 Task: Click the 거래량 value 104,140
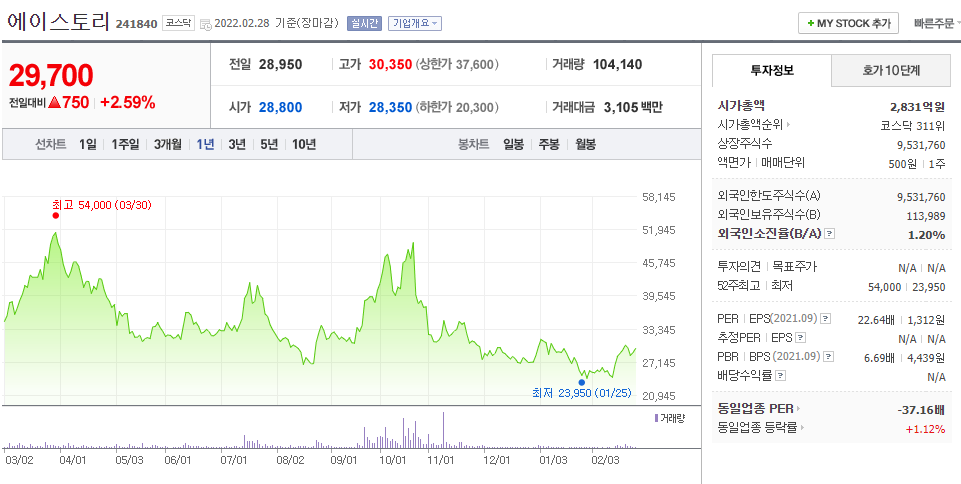point(618,64)
